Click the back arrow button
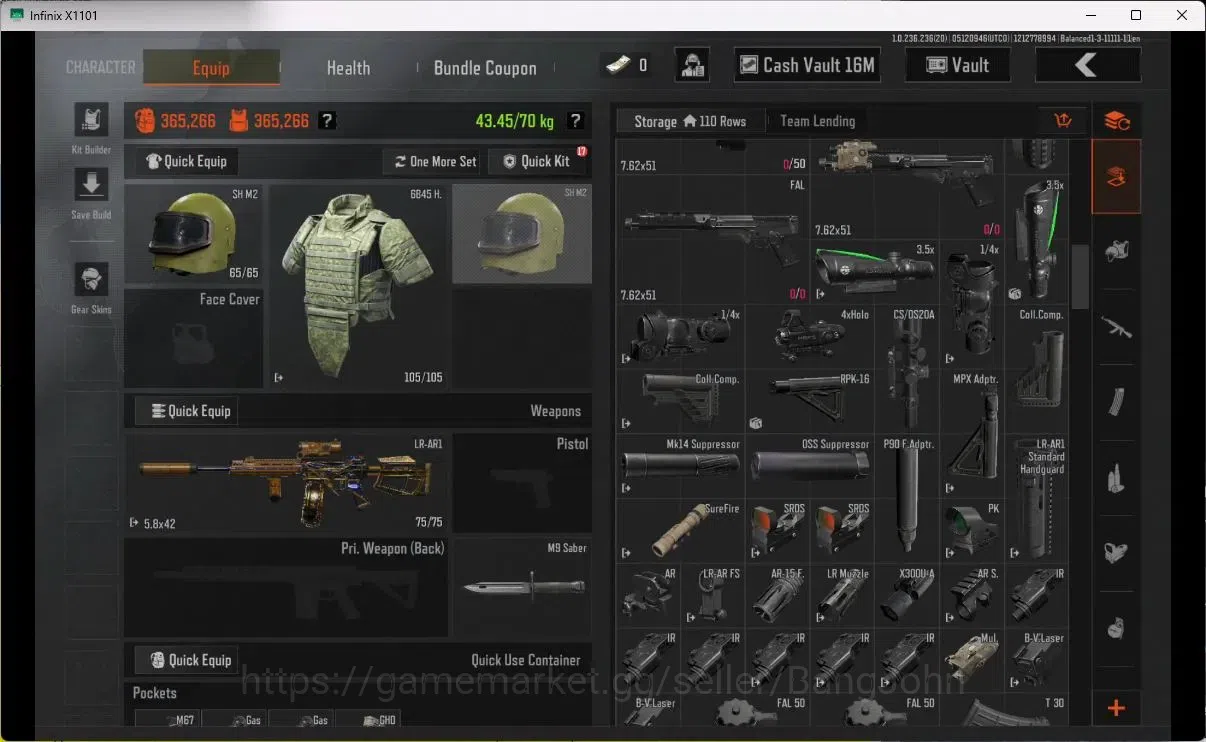Viewport: 1206px width, 742px height. click(x=1088, y=65)
